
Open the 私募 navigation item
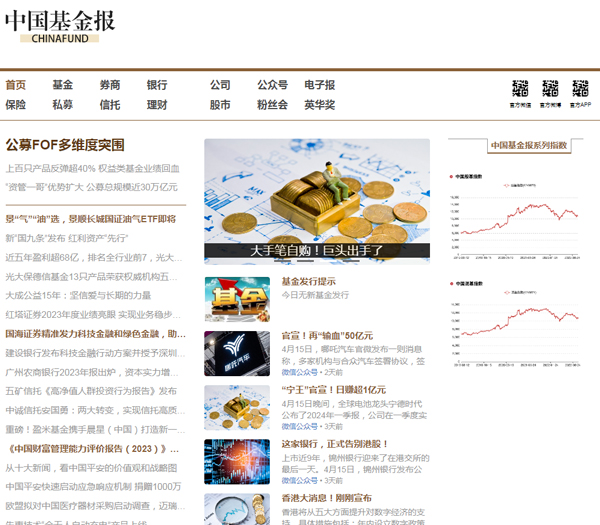63,104
